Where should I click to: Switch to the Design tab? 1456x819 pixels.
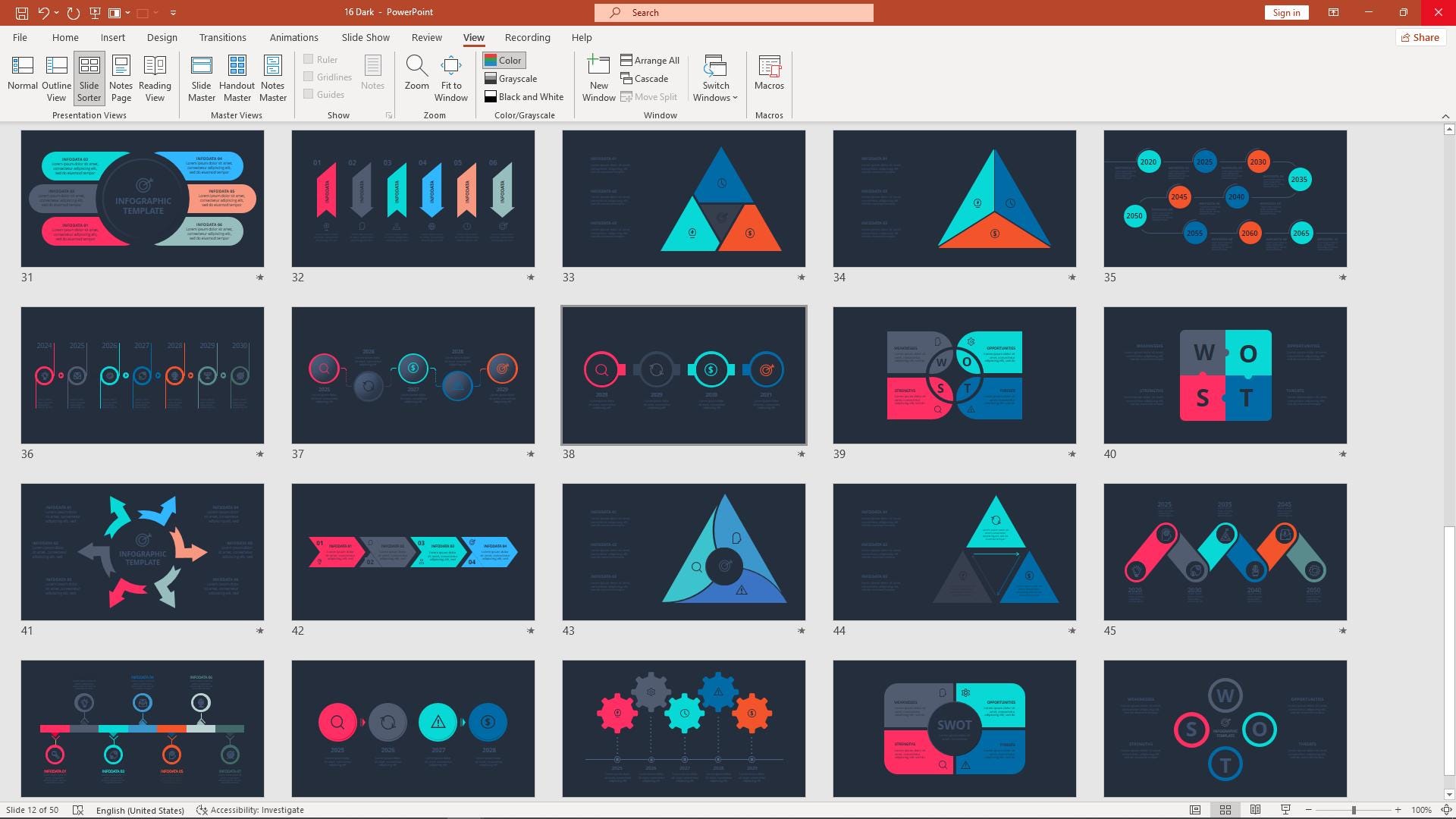tap(162, 37)
